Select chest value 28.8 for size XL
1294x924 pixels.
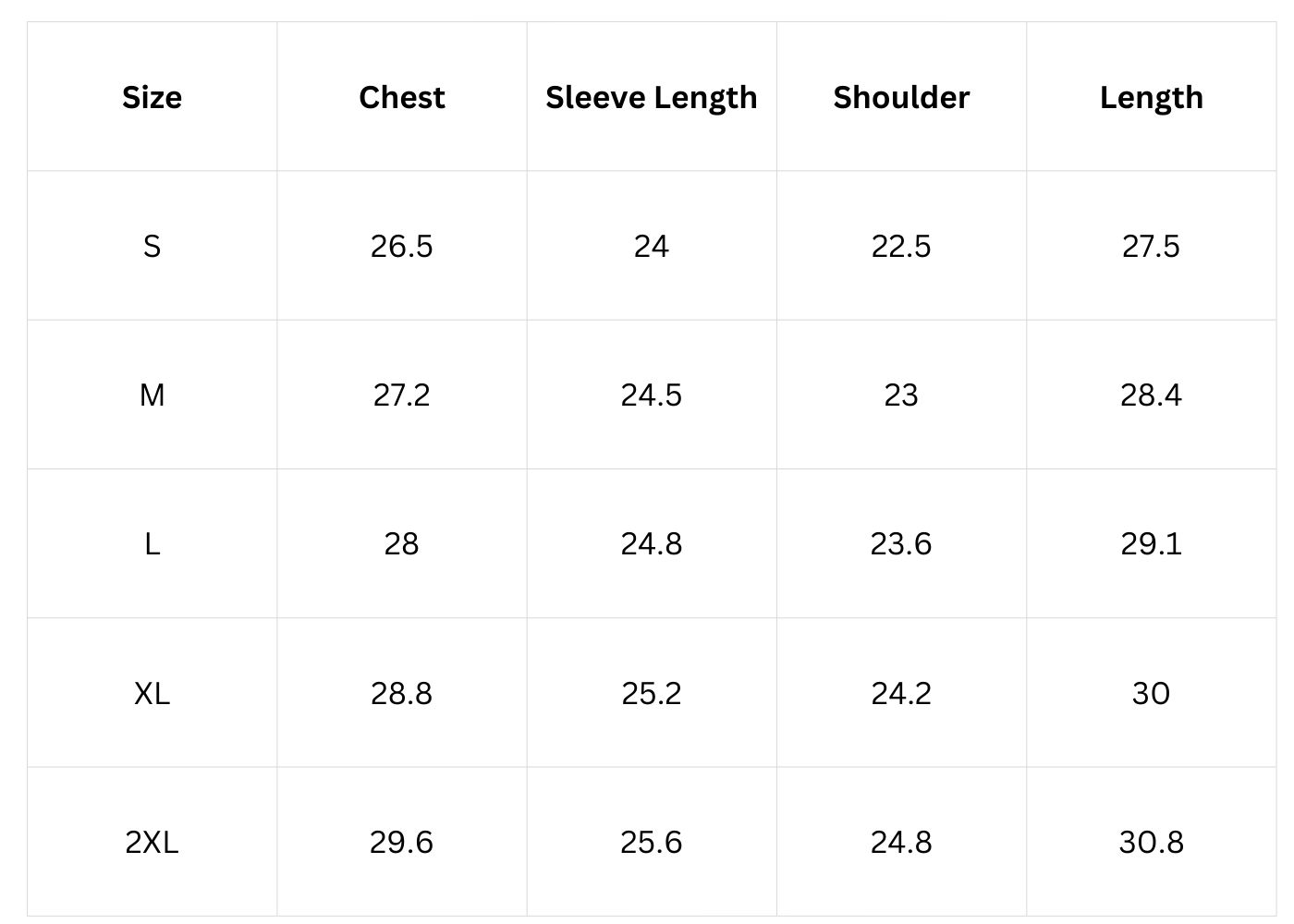tap(402, 693)
